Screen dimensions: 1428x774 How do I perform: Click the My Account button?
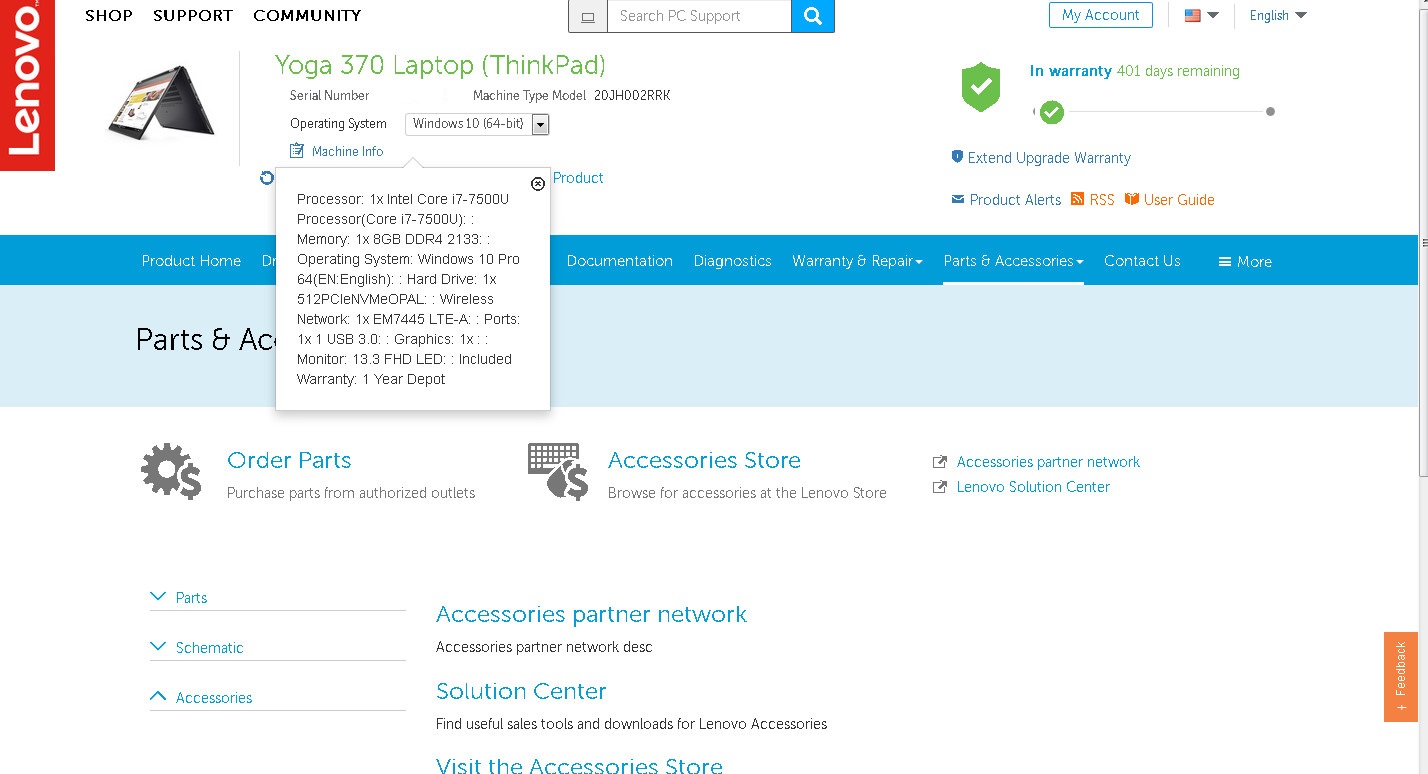1100,15
